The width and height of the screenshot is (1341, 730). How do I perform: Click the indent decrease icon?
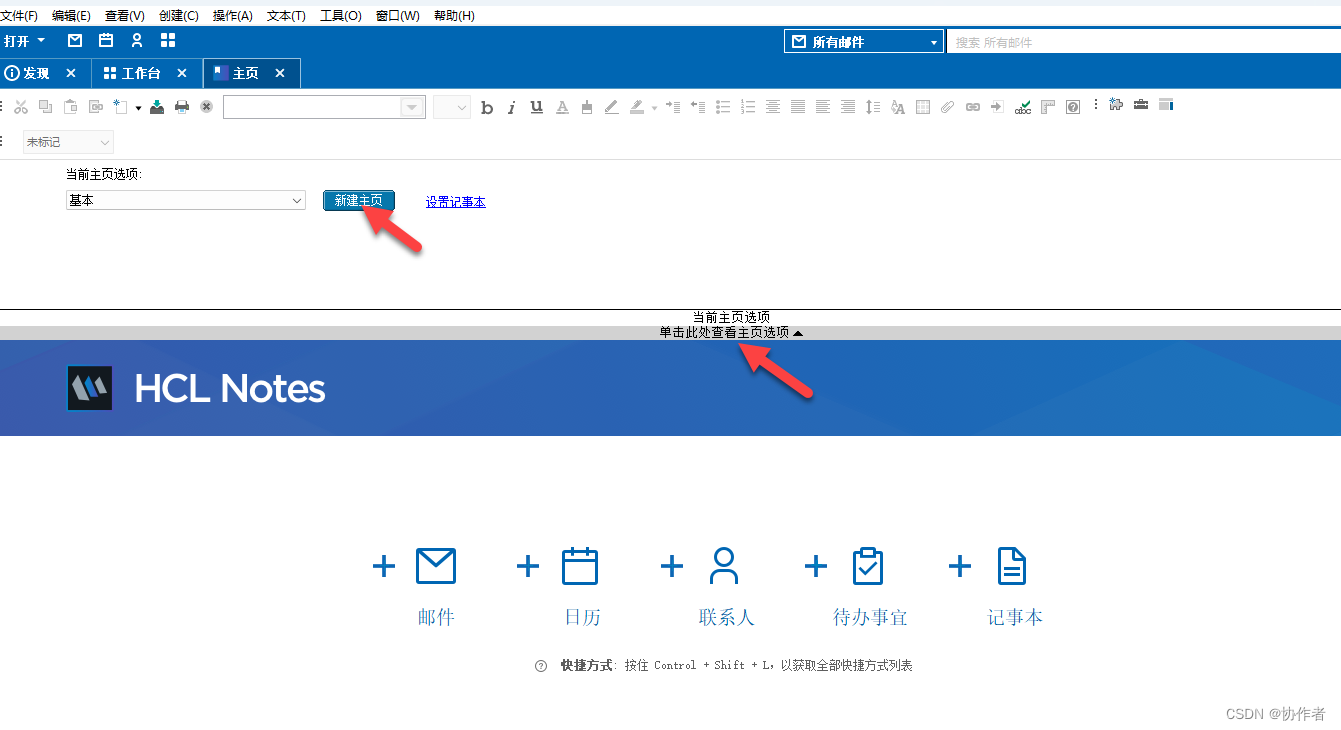tap(698, 106)
